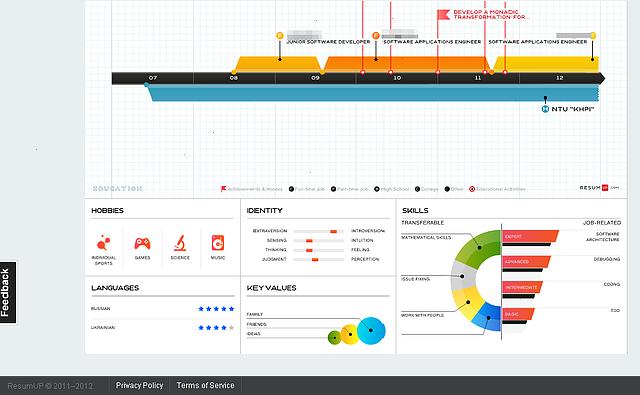Click the red achievement flag icon
The height and width of the screenshot is (395, 640).
[x=443, y=15]
